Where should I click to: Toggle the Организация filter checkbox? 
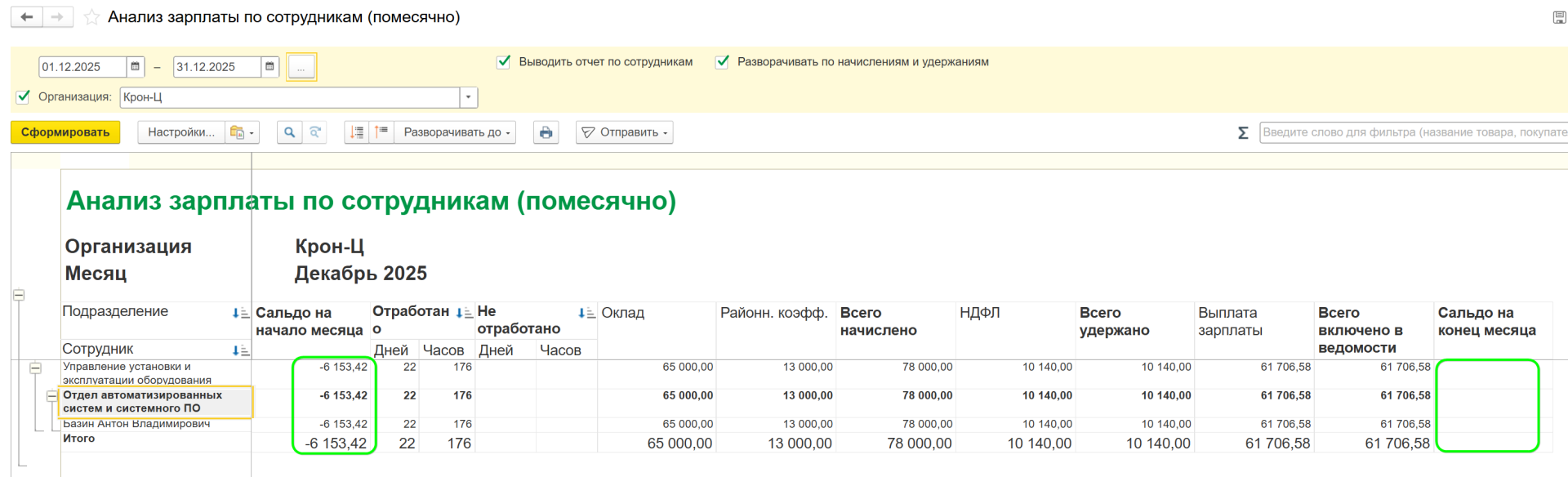24,96
